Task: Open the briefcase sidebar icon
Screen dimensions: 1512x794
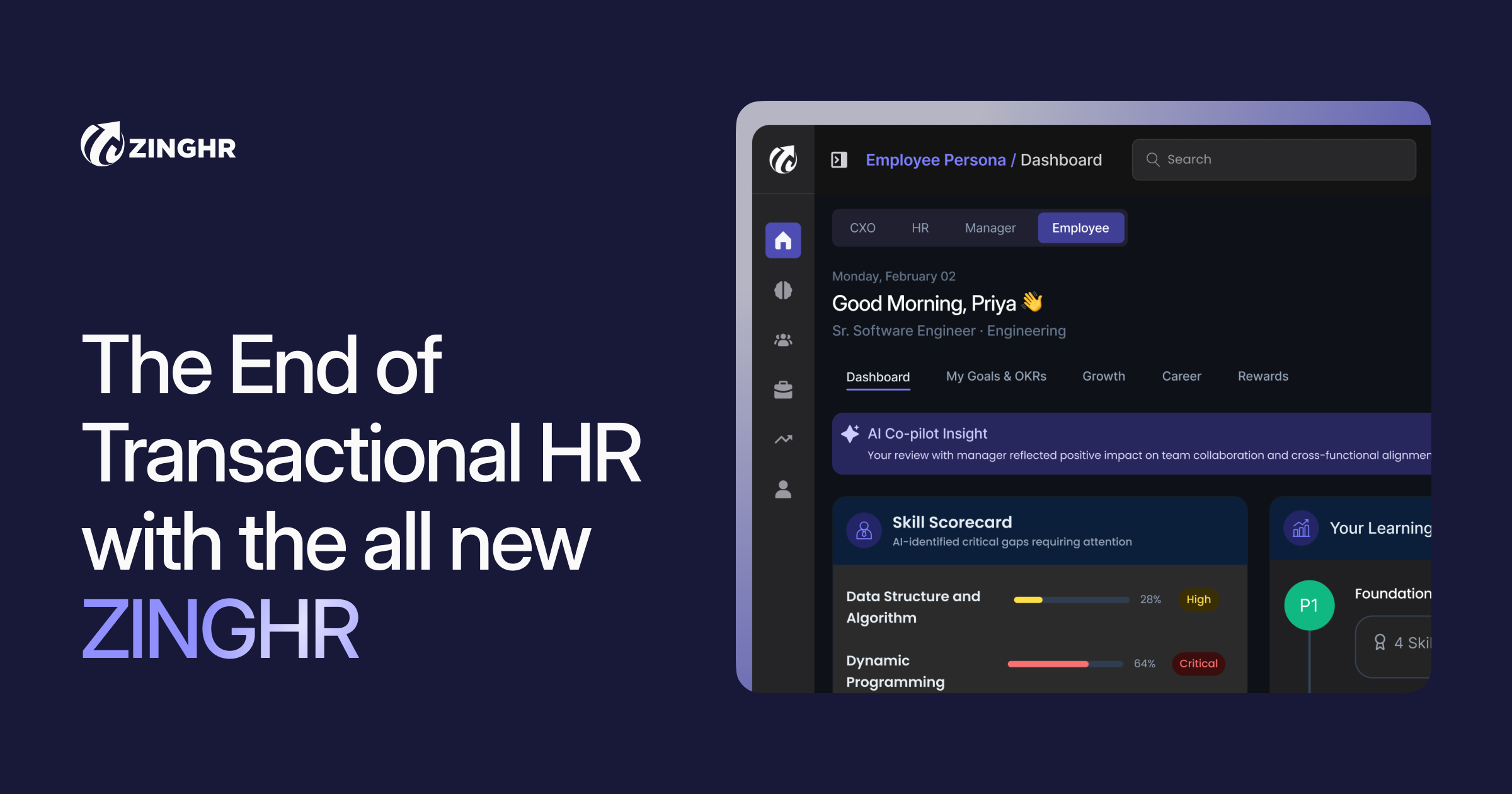Action: click(x=783, y=389)
